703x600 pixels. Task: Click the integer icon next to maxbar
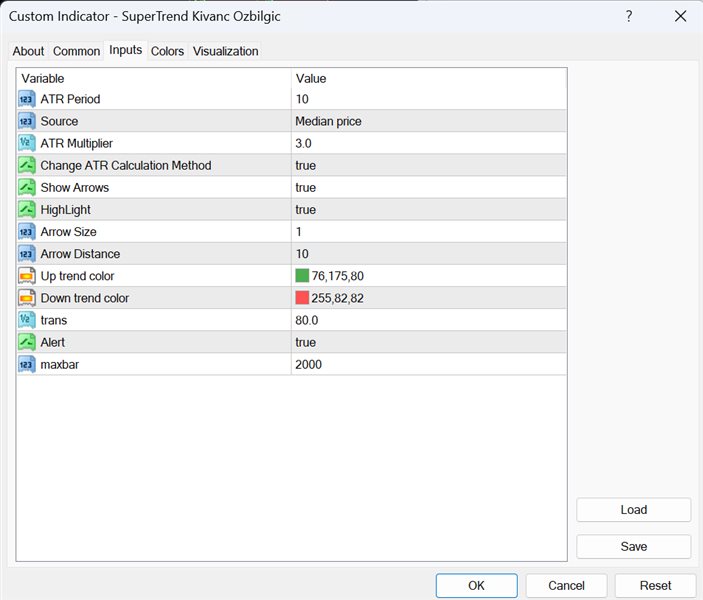point(26,365)
